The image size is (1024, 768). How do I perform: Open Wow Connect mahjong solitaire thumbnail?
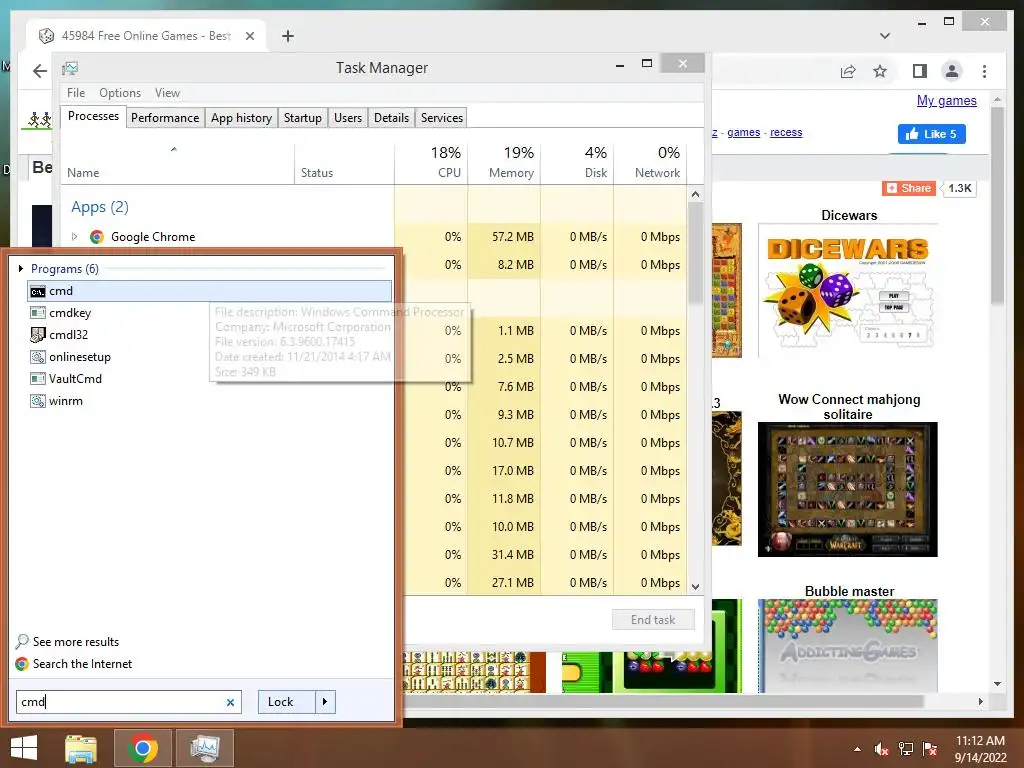coord(848,490)
